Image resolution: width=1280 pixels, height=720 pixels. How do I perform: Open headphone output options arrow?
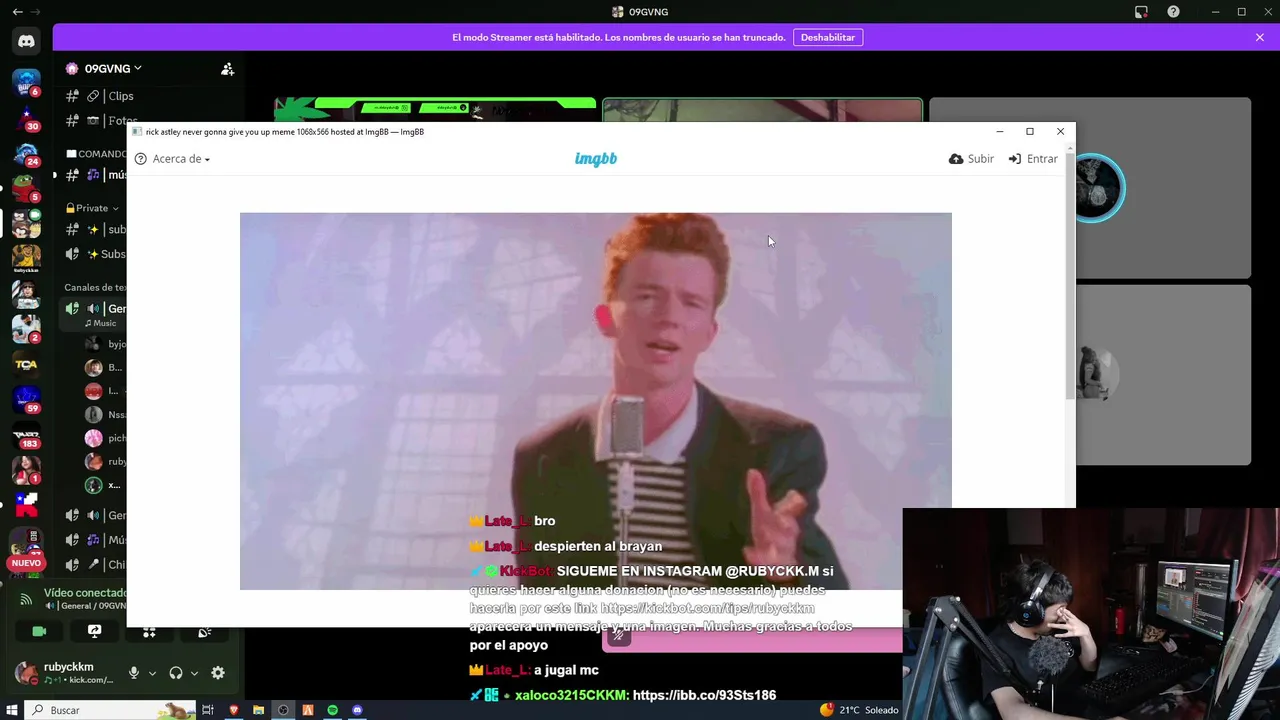pos(194,674)
